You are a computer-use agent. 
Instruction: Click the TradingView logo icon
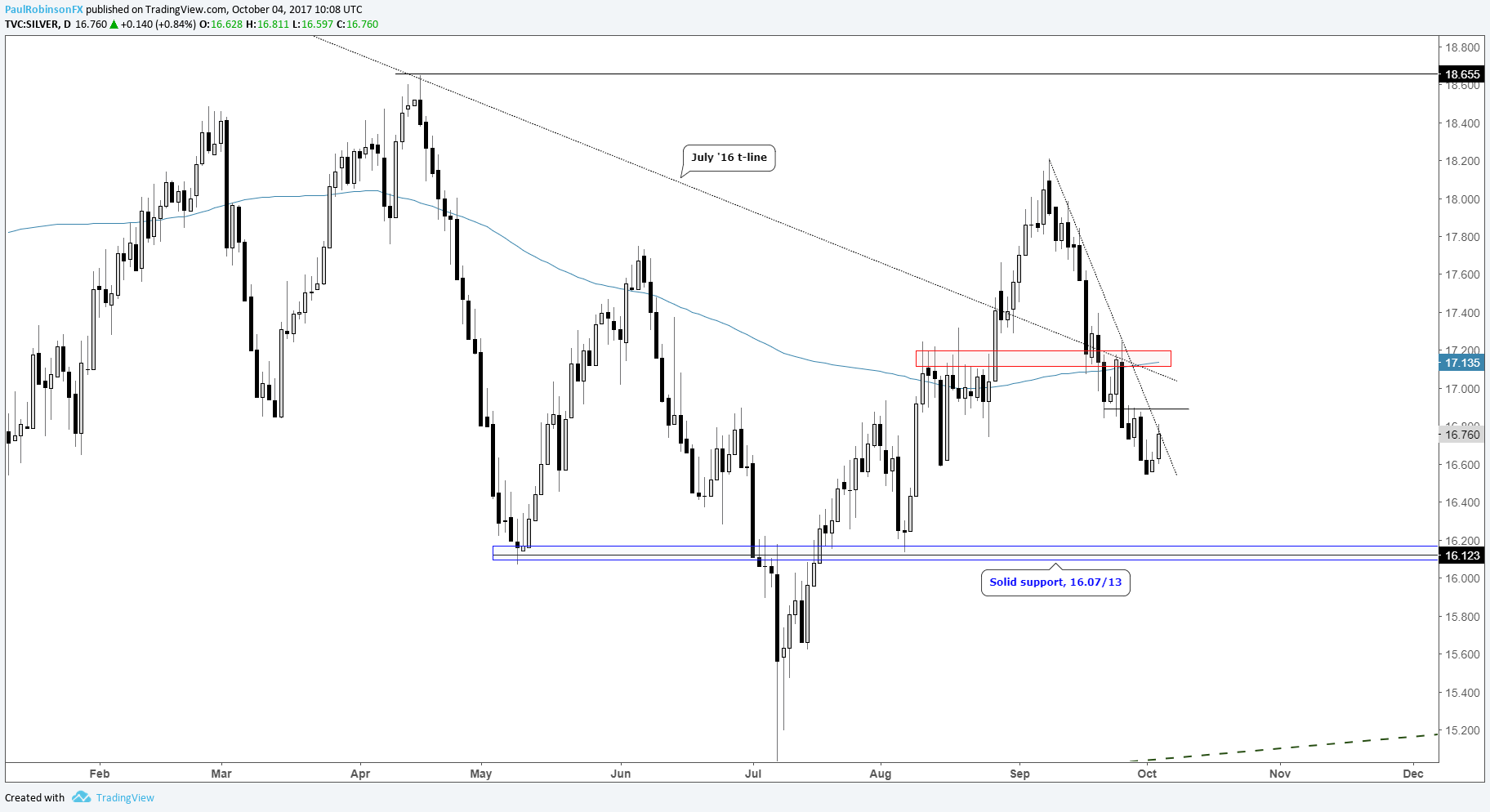click(81, 796)
